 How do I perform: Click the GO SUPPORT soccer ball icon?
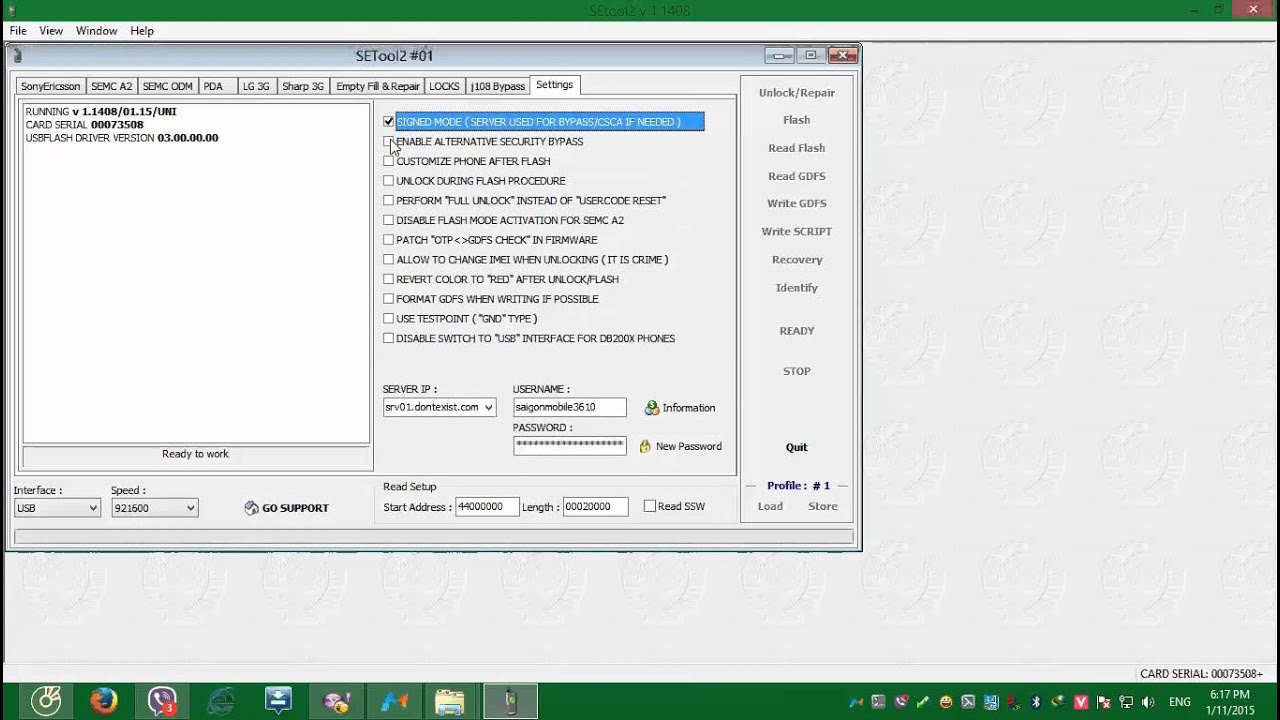[252, 508]
